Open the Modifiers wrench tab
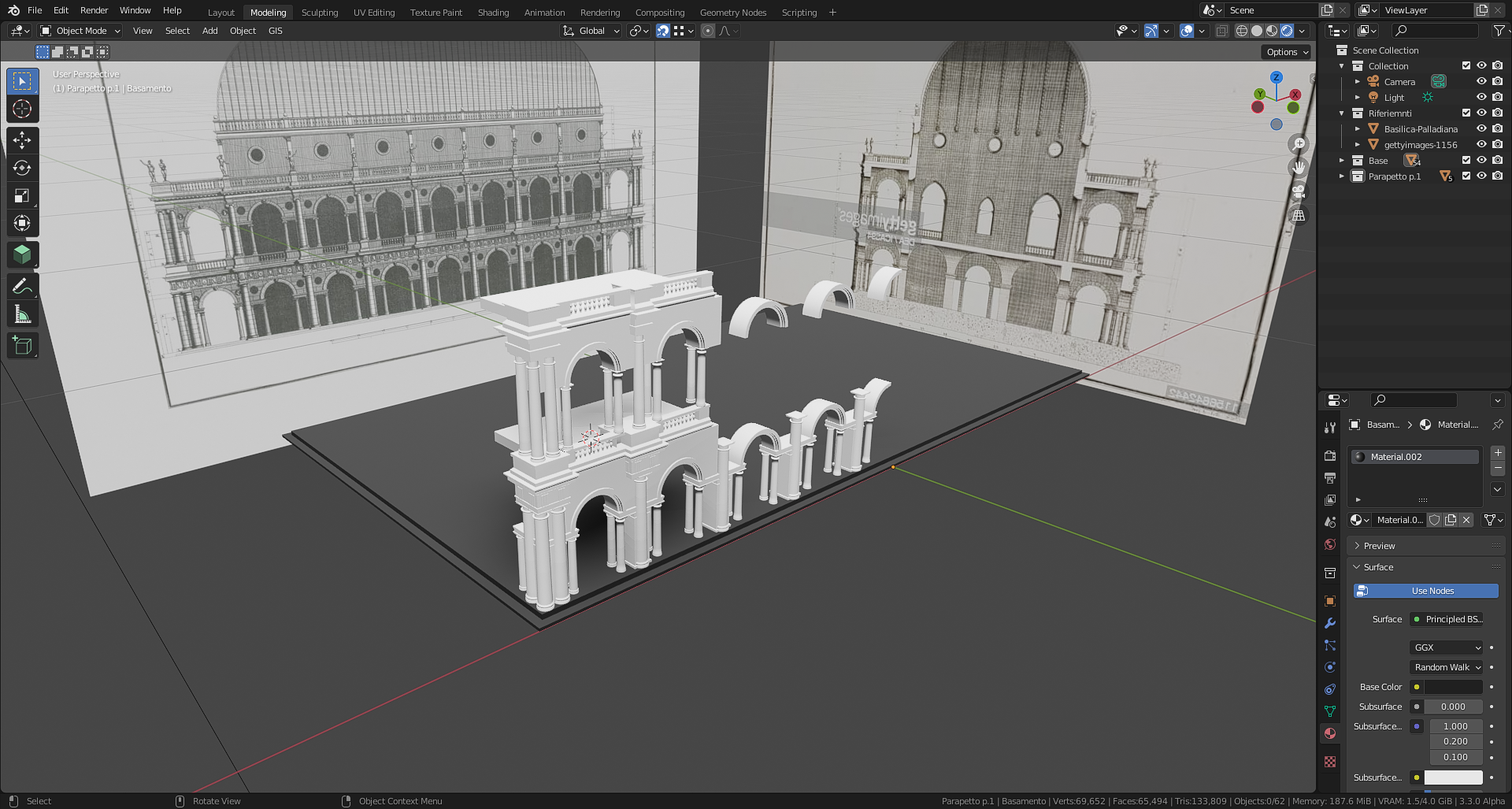This screenshot has width=1512, height=809. pos(1330,622)
